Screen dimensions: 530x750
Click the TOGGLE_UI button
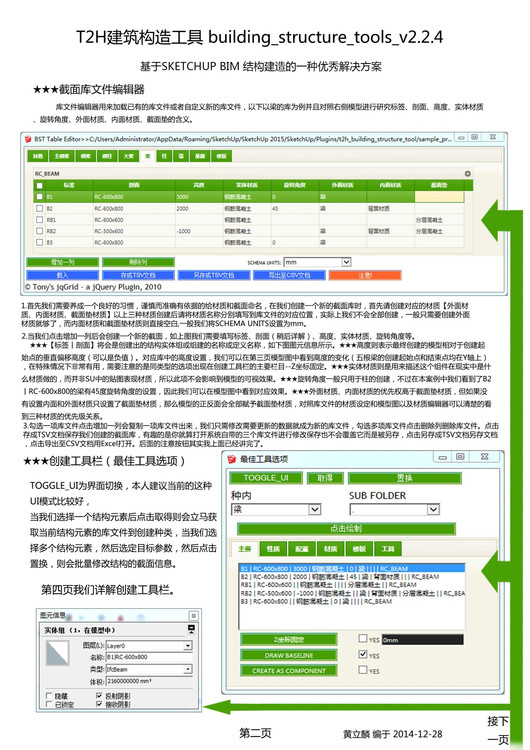266,478
